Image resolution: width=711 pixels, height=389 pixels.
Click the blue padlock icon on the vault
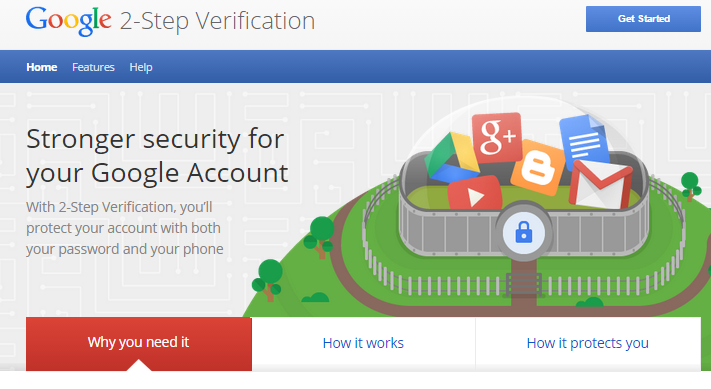point(524,232)
